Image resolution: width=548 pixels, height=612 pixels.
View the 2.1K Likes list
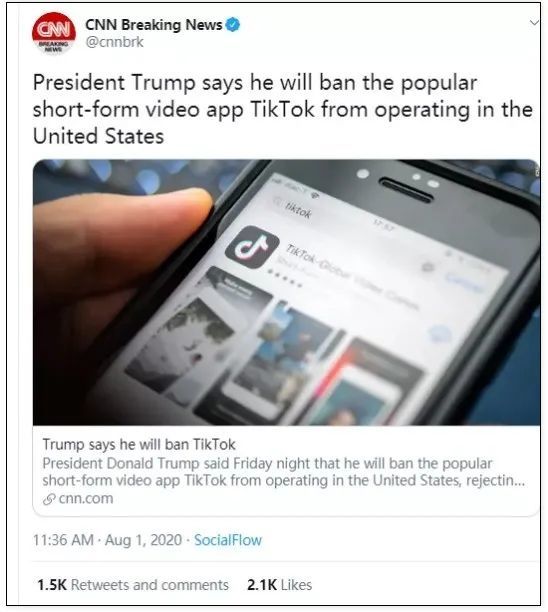(279, 585)
